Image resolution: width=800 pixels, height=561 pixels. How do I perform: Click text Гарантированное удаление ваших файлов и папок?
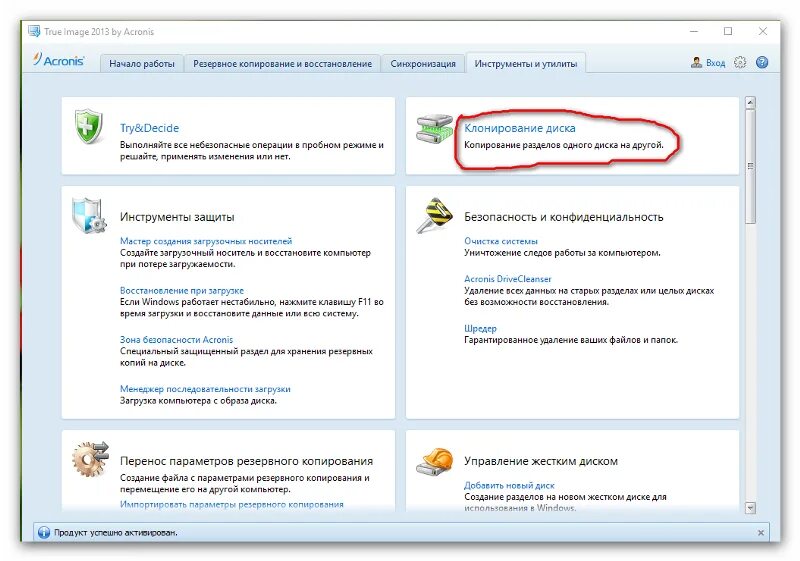[571, 340]
